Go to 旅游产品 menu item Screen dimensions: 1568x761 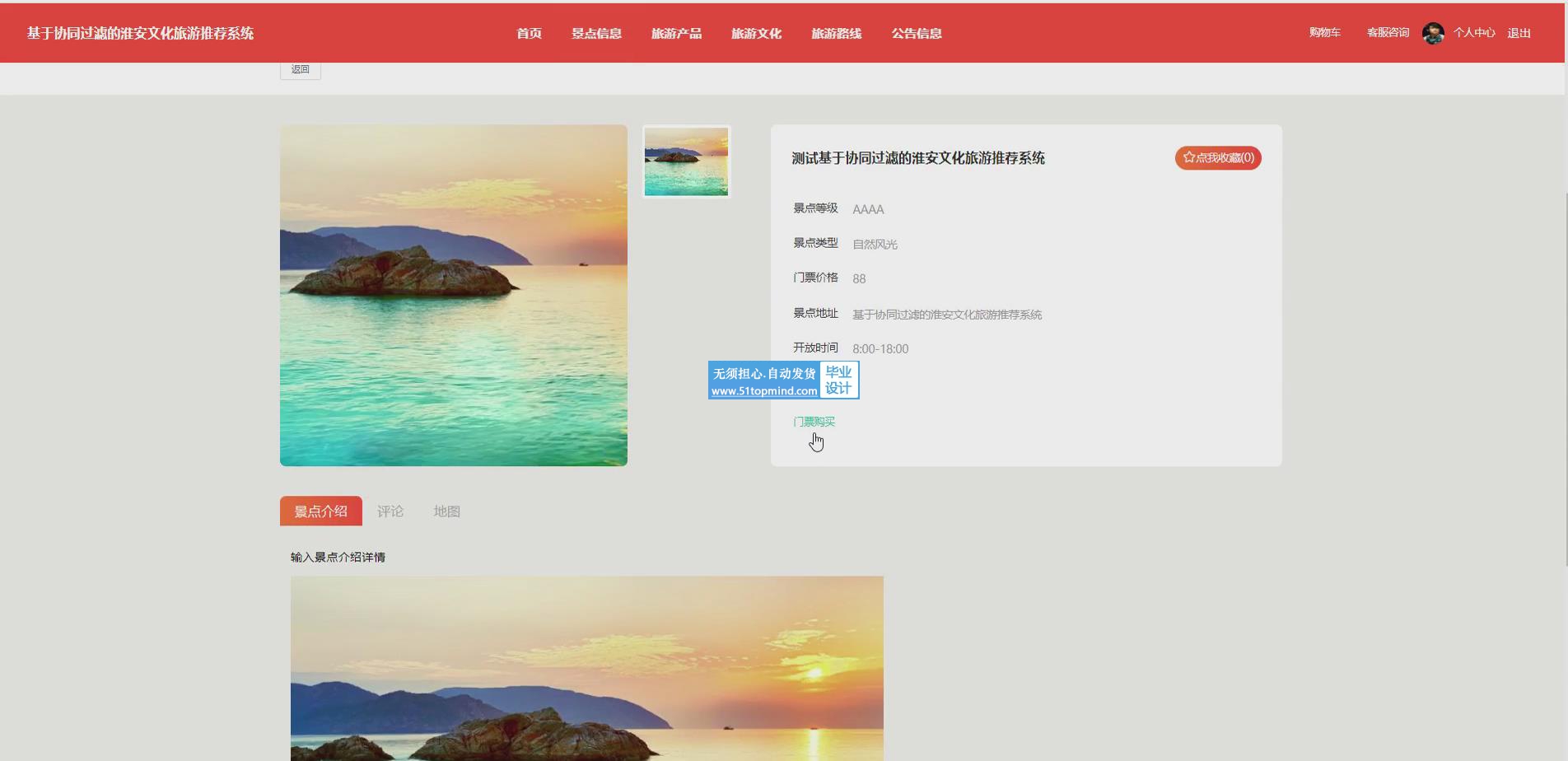[x=676, y=33]
